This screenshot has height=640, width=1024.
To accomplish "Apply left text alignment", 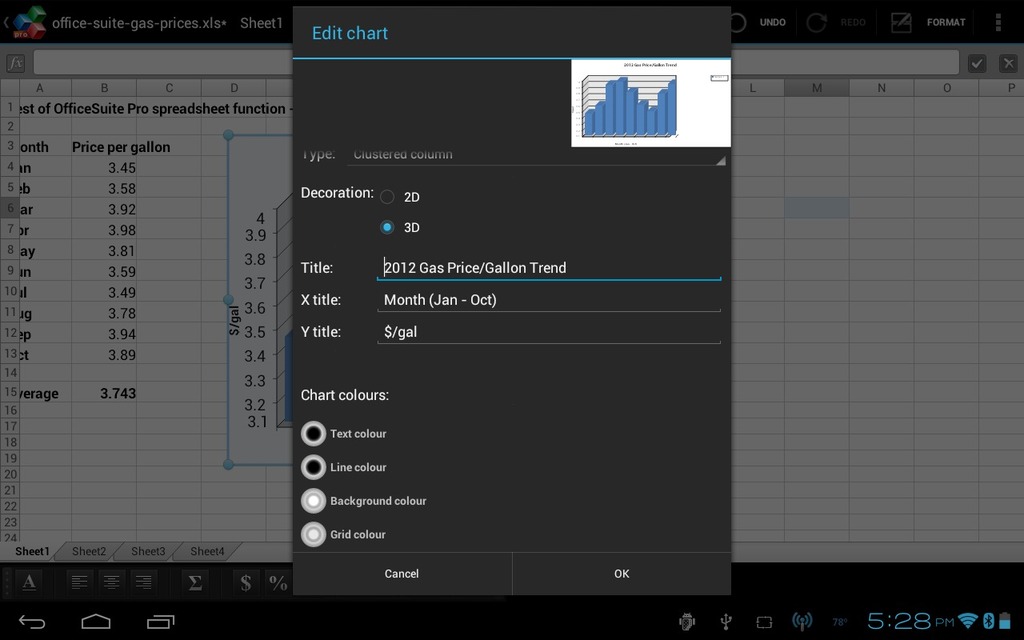I will click(79, 582).
